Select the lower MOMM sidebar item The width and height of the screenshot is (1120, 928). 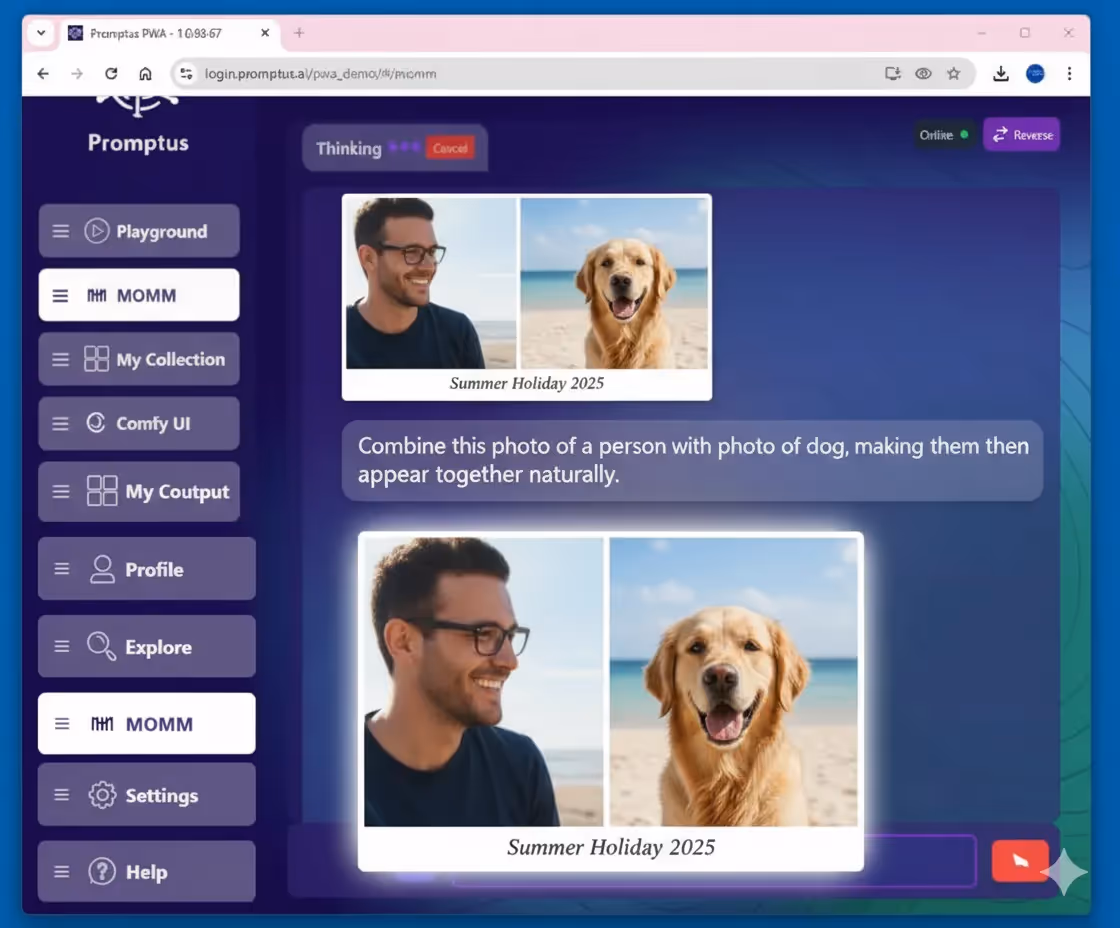point(146,723)
